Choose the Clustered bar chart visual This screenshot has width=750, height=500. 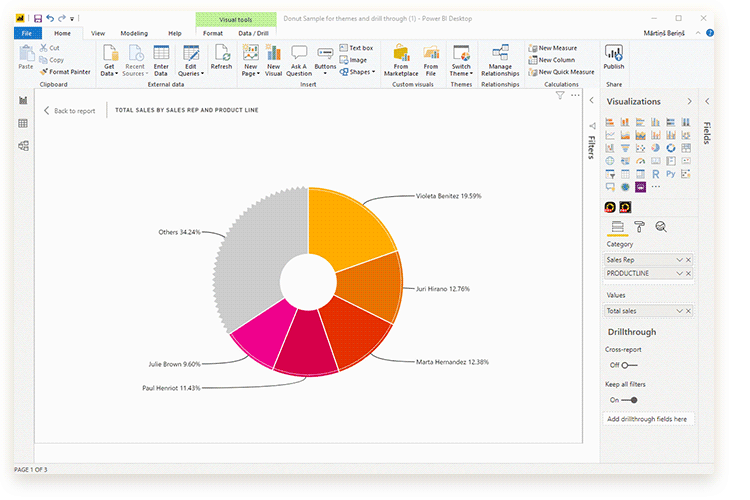click(640, 122)
